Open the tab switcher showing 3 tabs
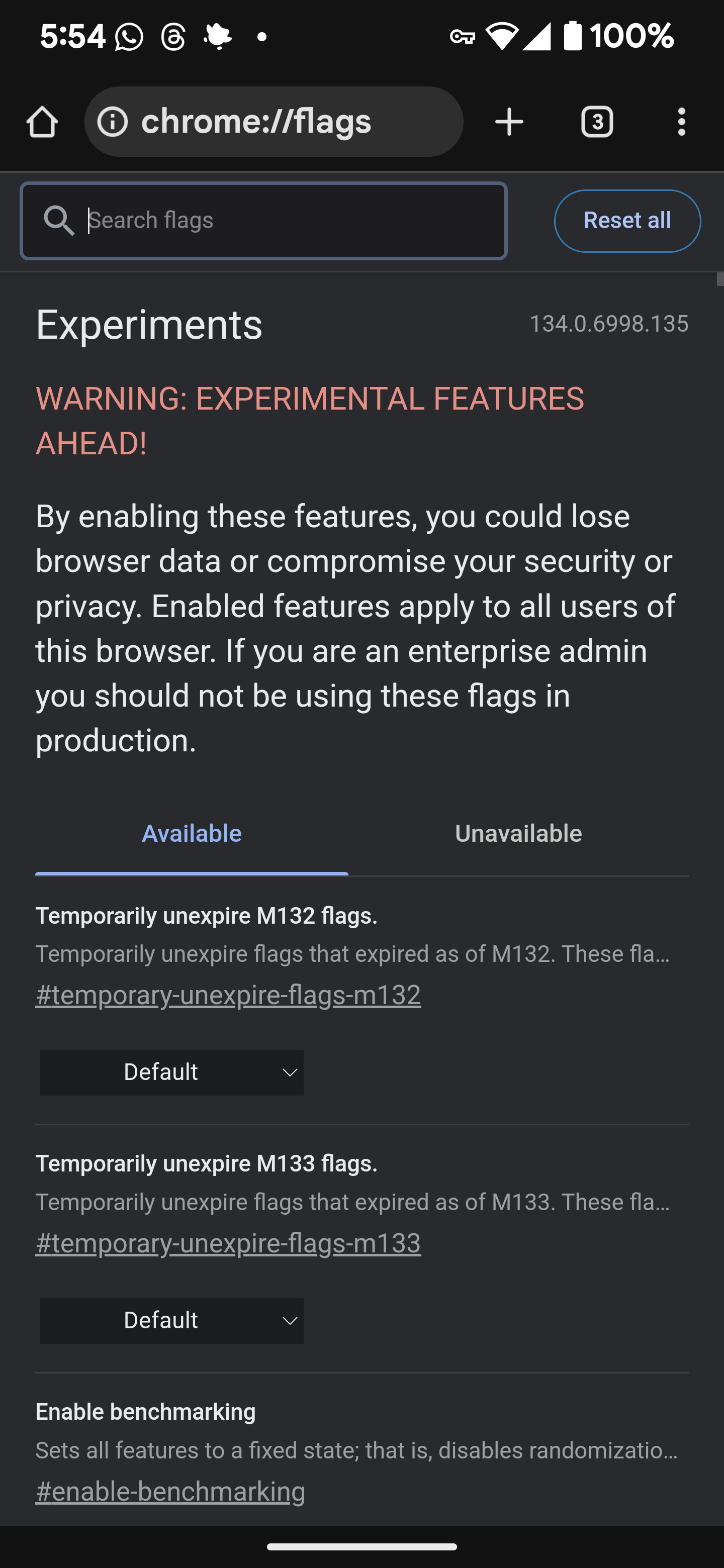Viewport: 724px width, 1568px height. (597, 122)
